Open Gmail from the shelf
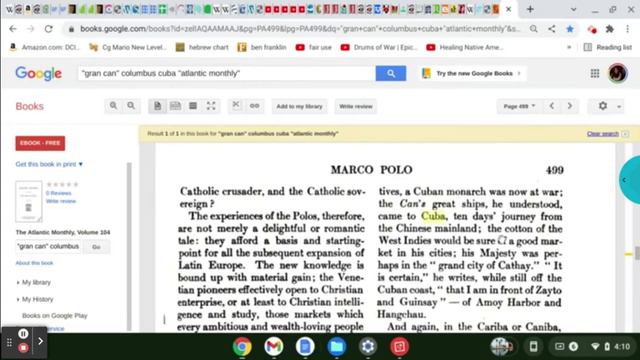The width and height of the screenshot is (640, 360). (x=273, y=347)
